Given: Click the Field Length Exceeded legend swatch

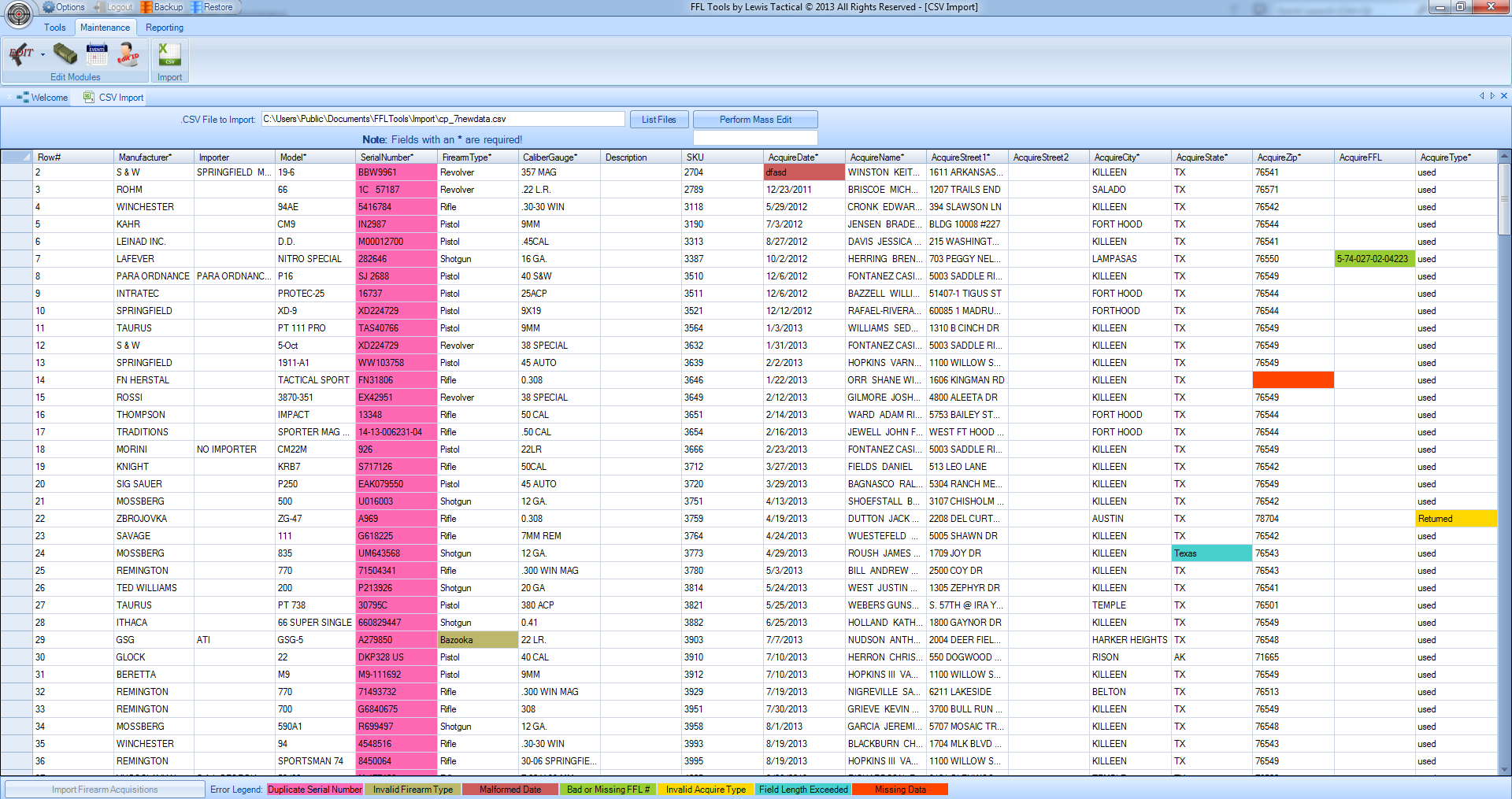Looking at the screenshot, I should click(803, 790).
